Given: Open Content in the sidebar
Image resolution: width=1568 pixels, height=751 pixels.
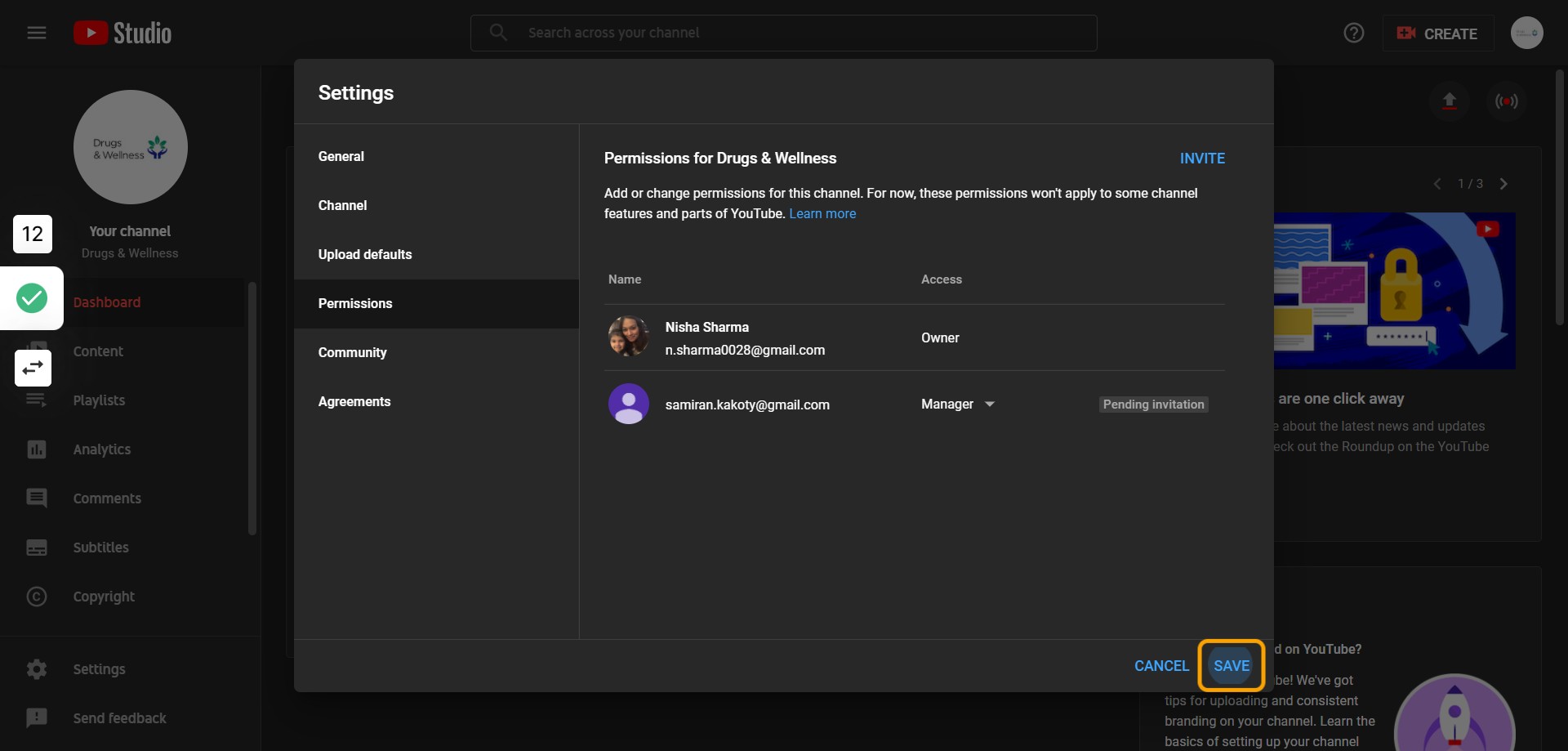Looking at the screenshot, I should click(124, 351).
